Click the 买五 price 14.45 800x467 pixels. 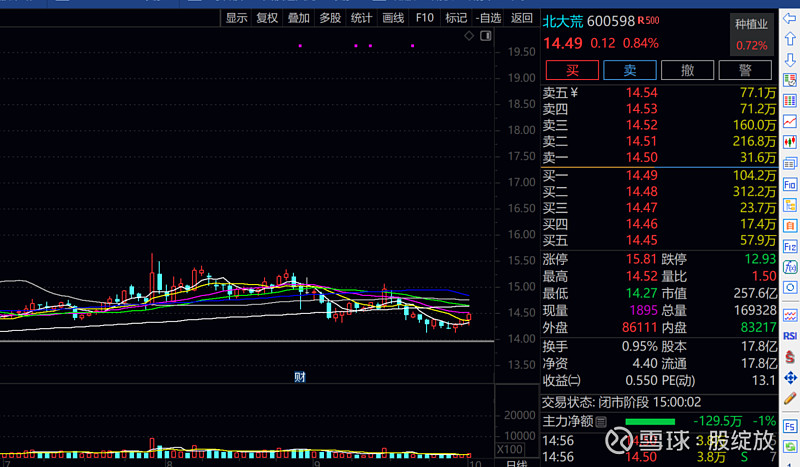point(642,240)
